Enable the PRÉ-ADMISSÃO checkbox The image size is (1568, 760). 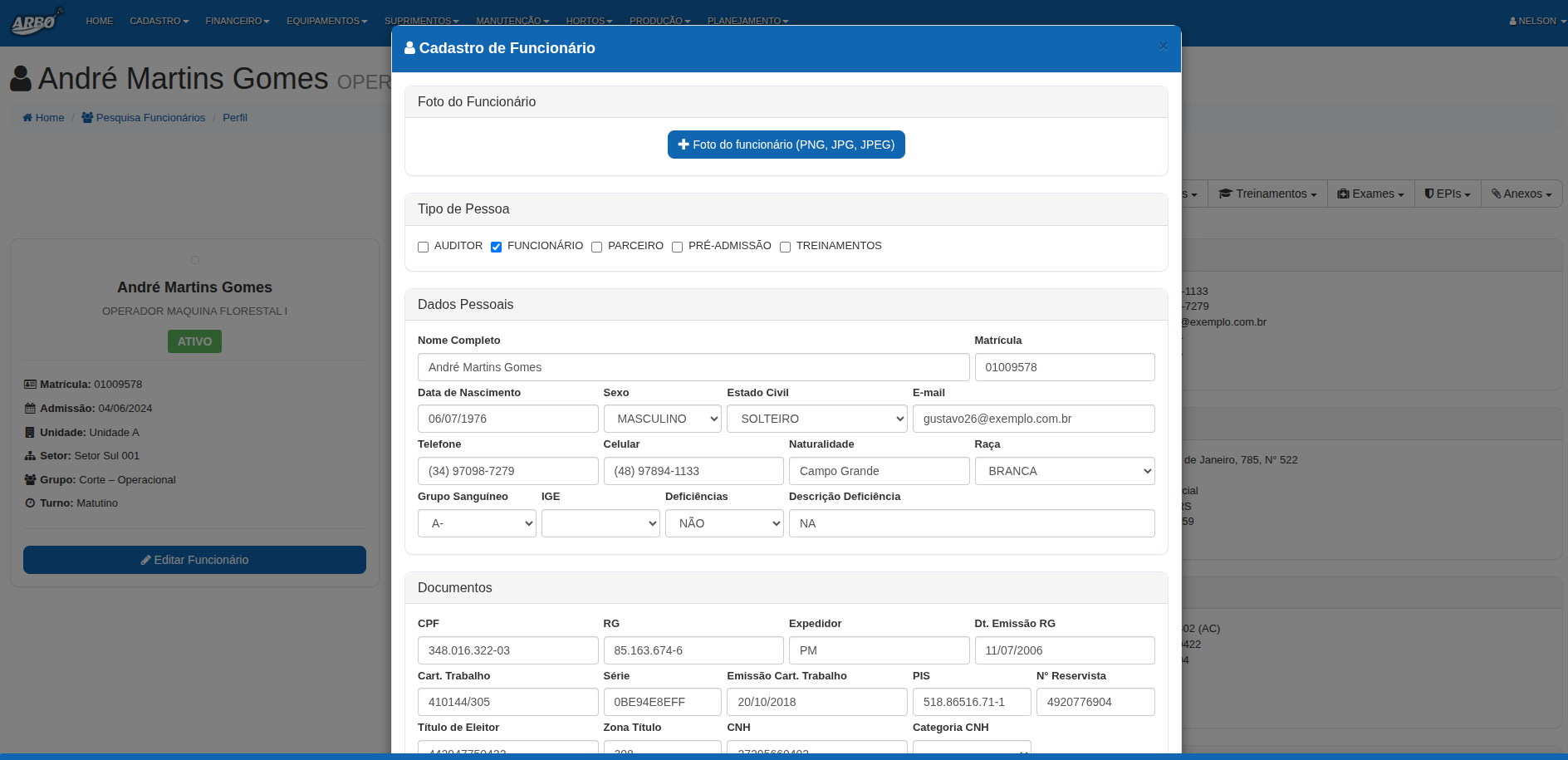click(x=678, y=247)
